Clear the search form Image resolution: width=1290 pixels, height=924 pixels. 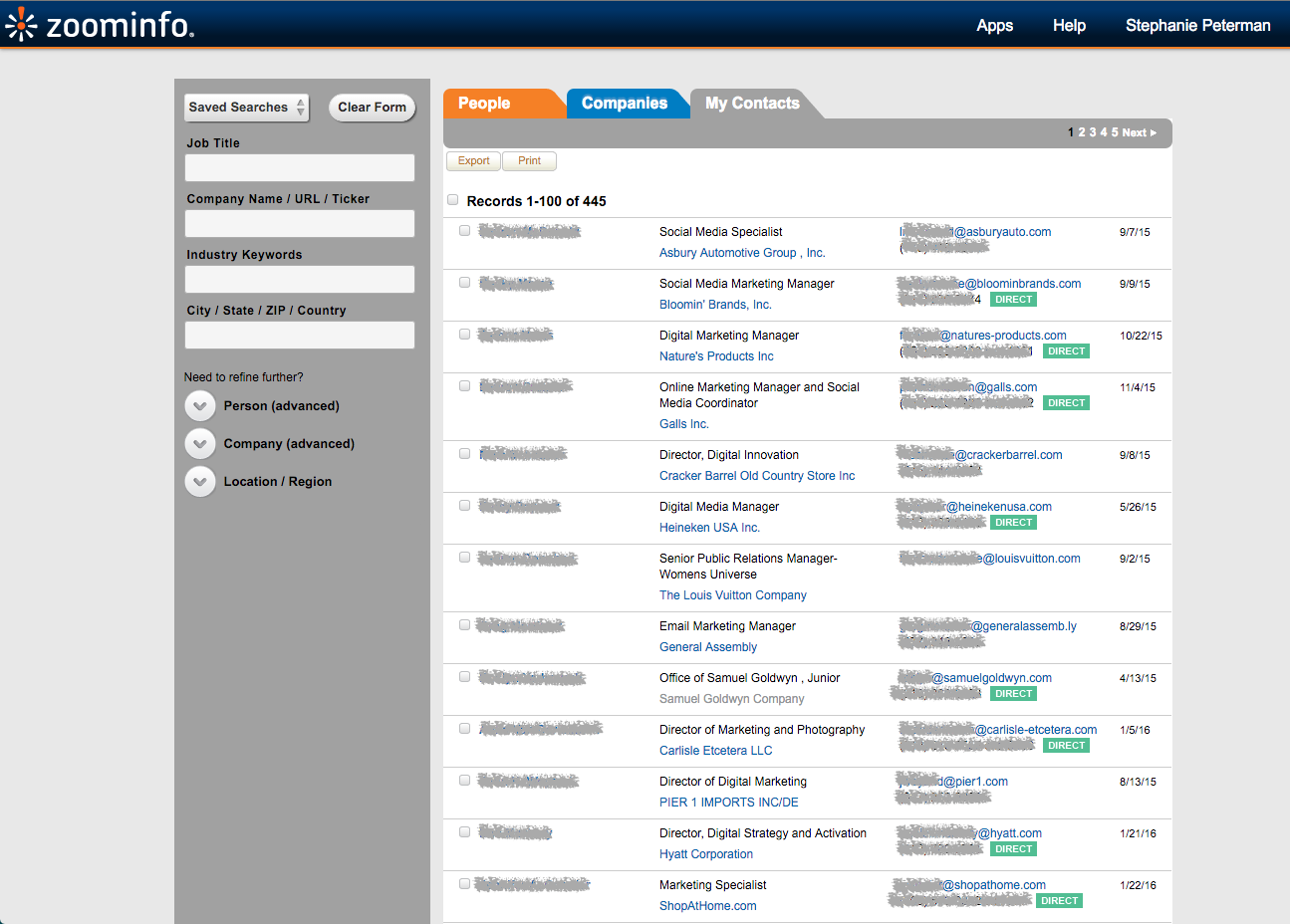[372, 108]
